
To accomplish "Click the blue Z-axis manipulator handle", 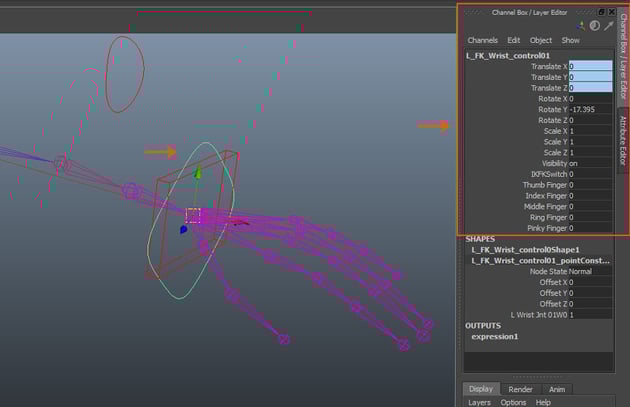I will (184, 229).
